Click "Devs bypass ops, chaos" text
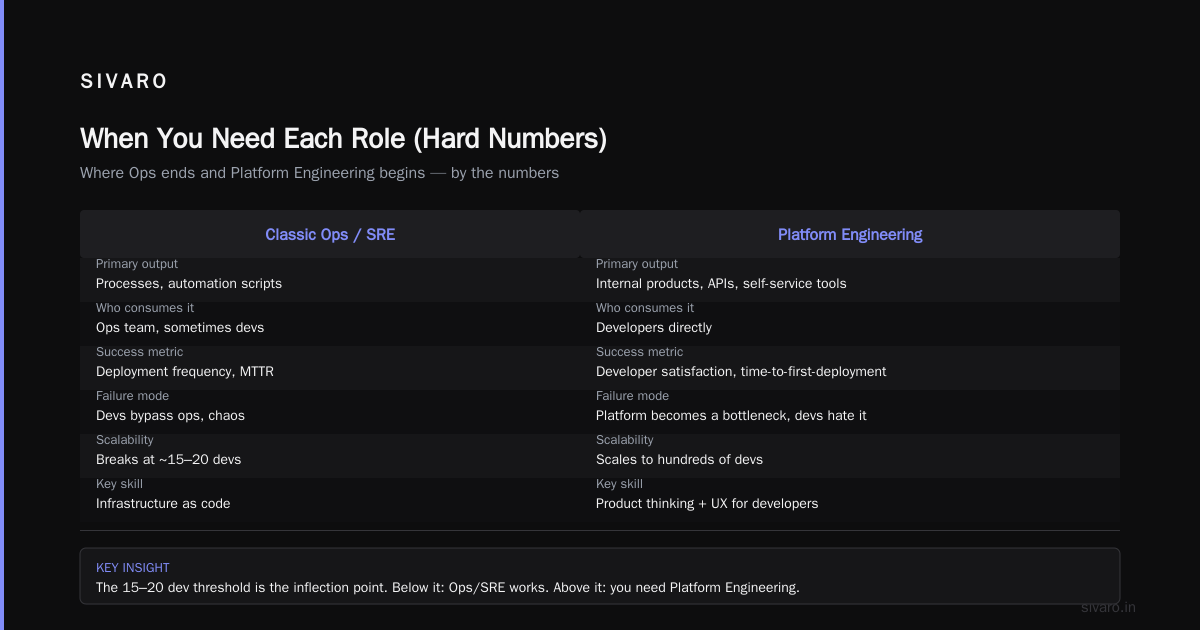Screen dimensions: 1200x630 170,416
